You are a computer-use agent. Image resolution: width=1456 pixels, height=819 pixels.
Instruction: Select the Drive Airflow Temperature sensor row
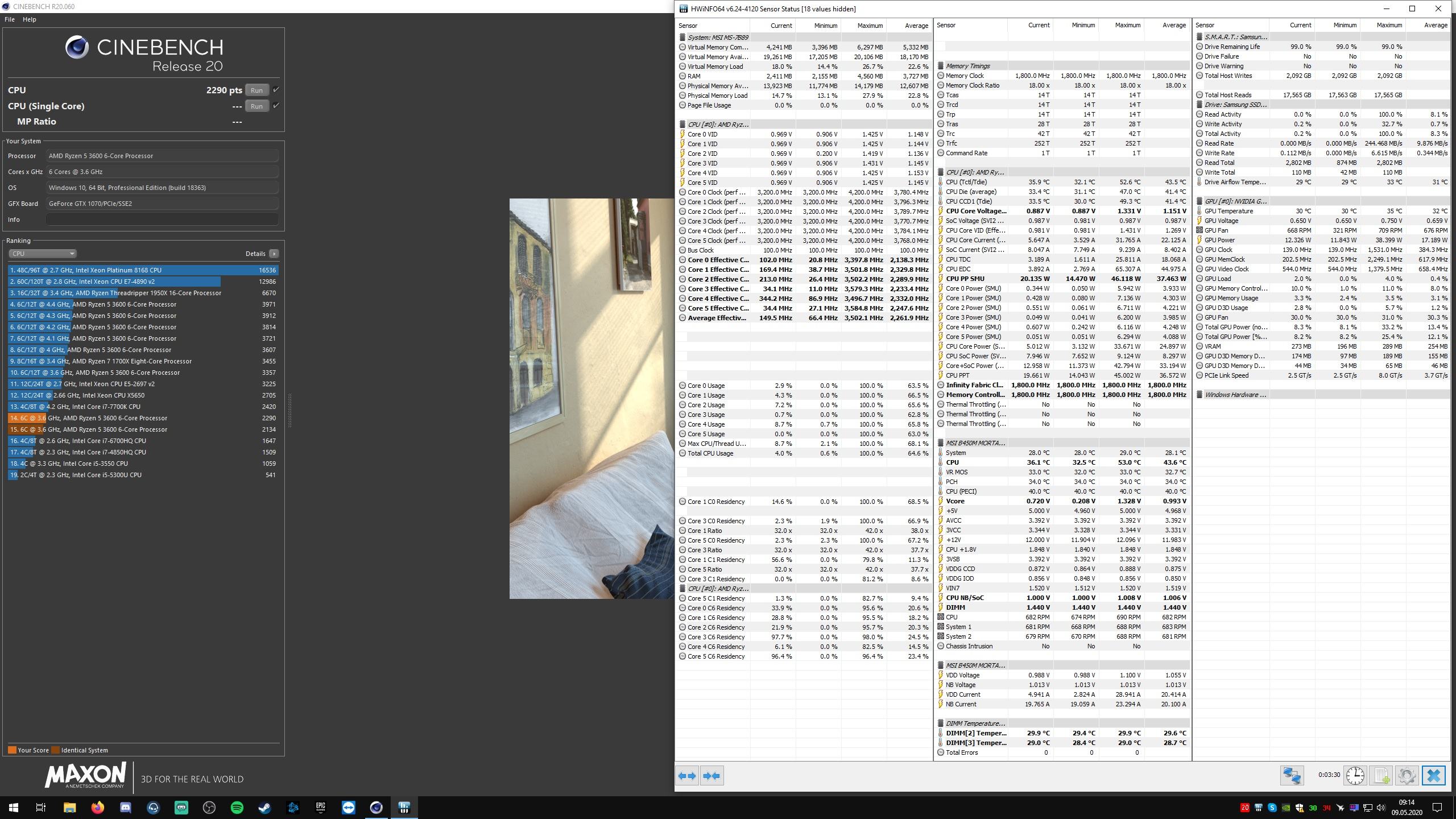point(1322,182)
